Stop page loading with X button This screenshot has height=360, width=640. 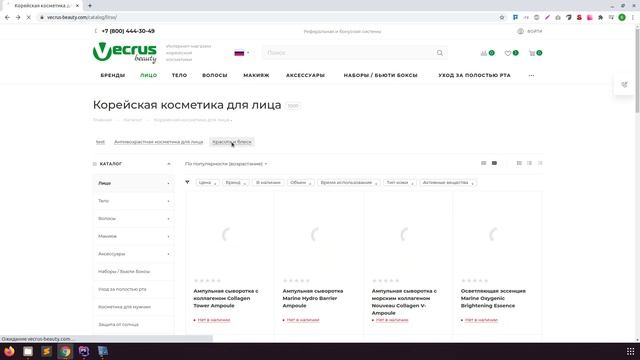tap(29, 18)
